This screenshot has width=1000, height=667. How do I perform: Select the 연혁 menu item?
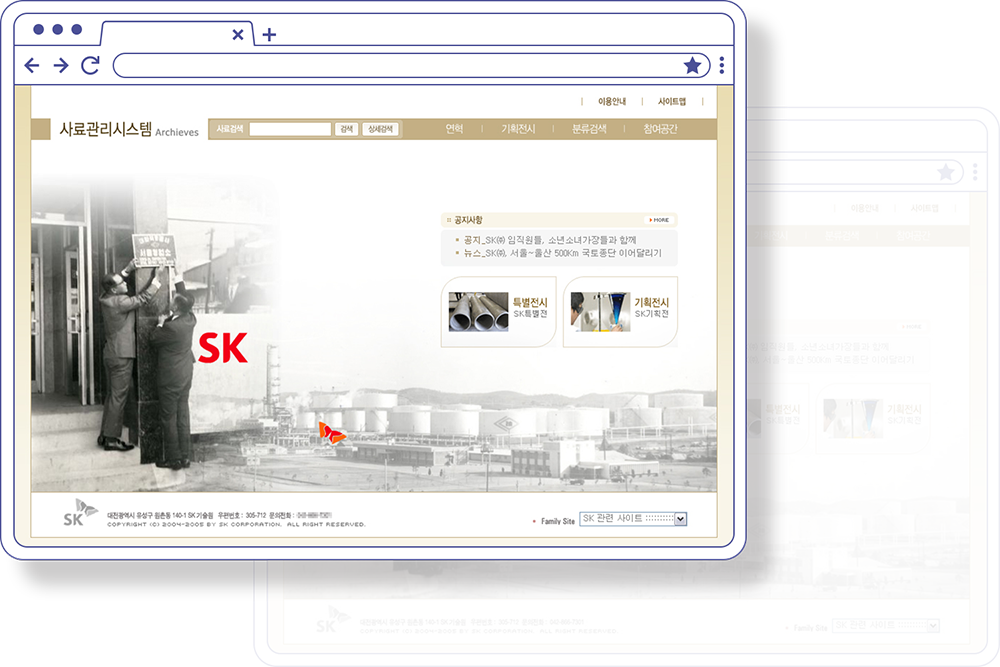453,128
